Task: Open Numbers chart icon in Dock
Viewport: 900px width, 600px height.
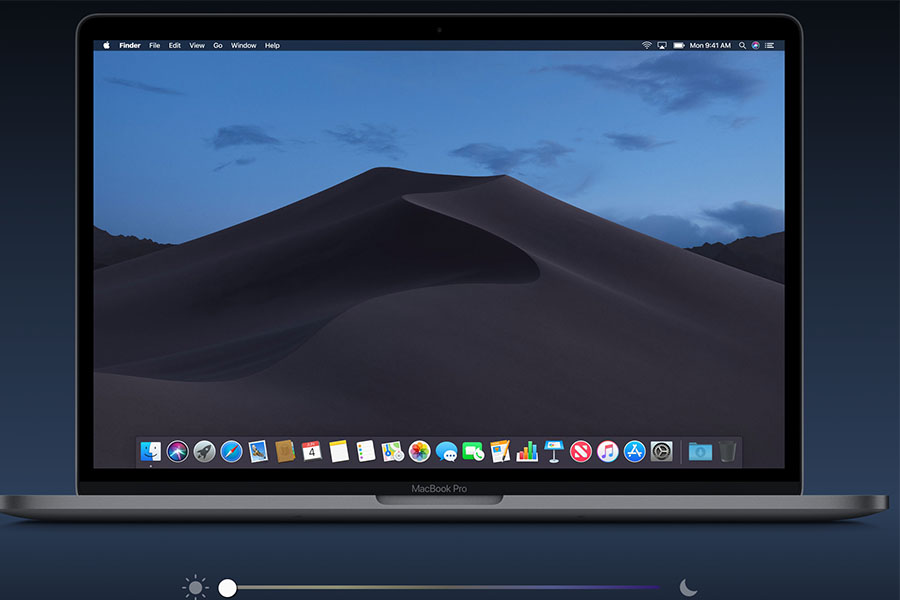Action: click(x=527, y=451)
